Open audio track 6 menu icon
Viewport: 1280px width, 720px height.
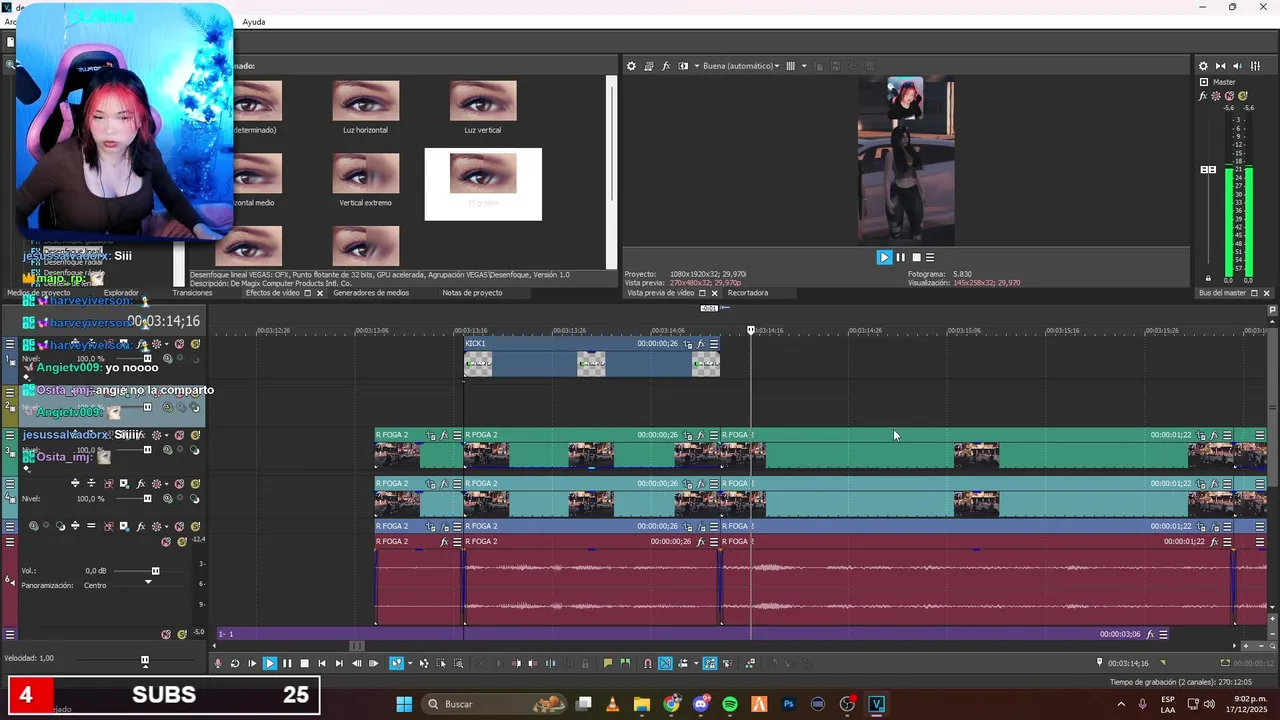pyautogui.click(x=10, y=541)
